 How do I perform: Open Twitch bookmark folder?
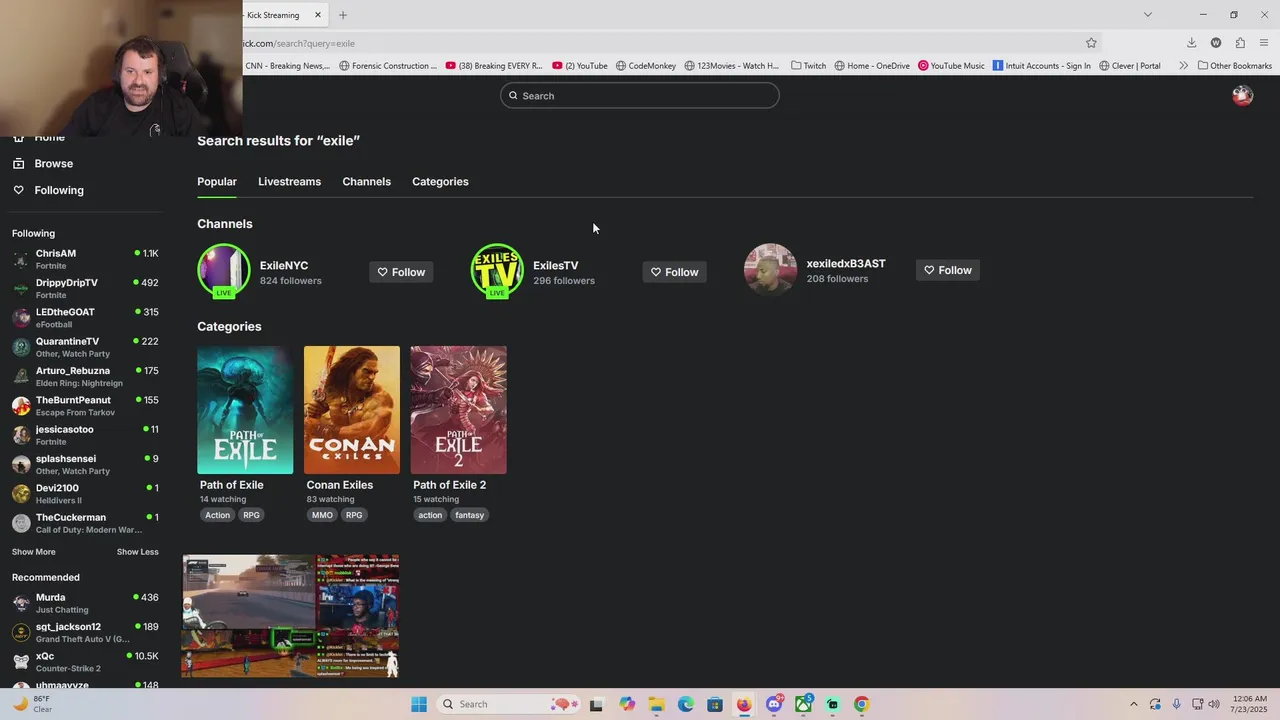pyautogui.click(x=808, y=66)
